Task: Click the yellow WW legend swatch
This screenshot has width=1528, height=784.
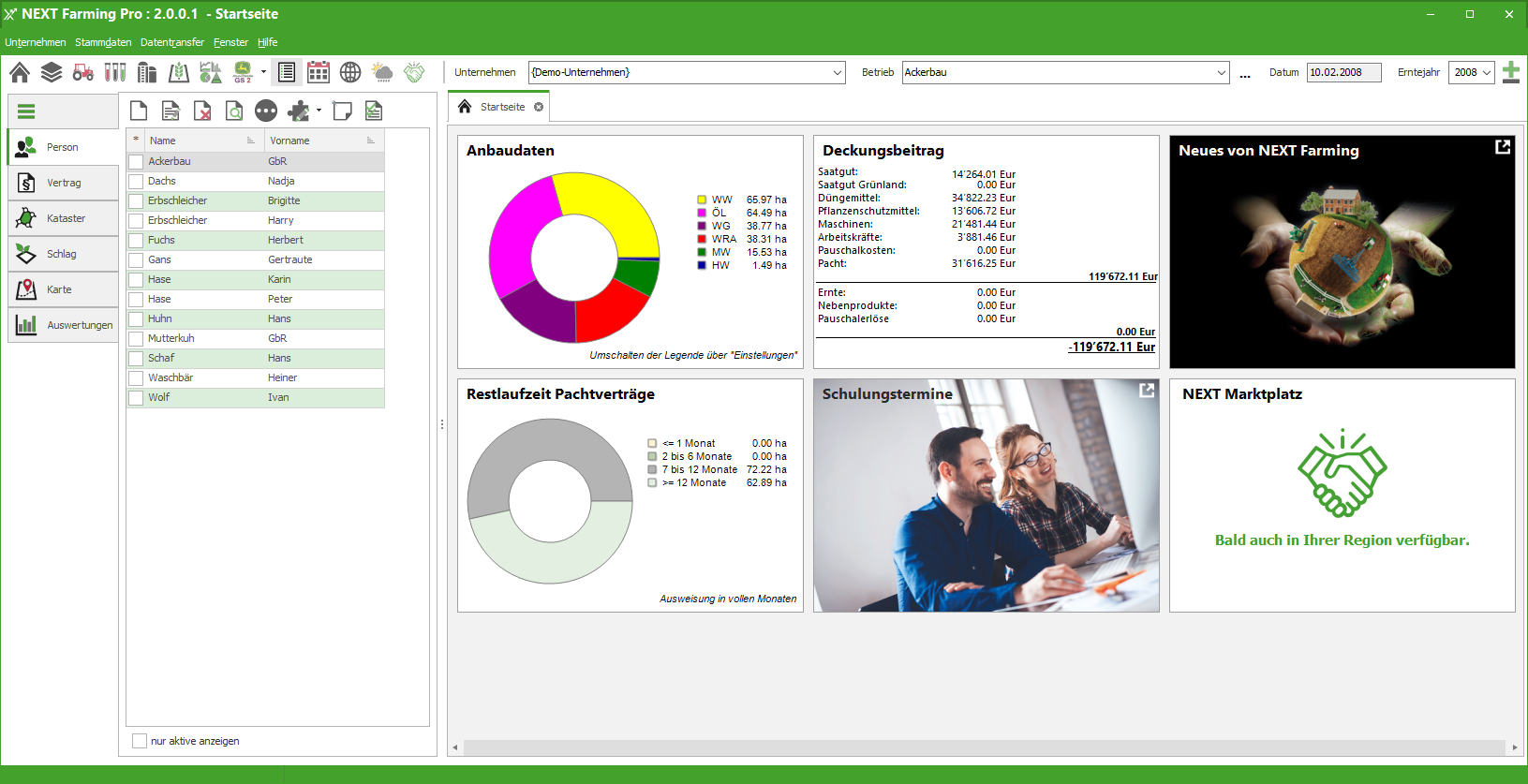Action: click(702, 200)
